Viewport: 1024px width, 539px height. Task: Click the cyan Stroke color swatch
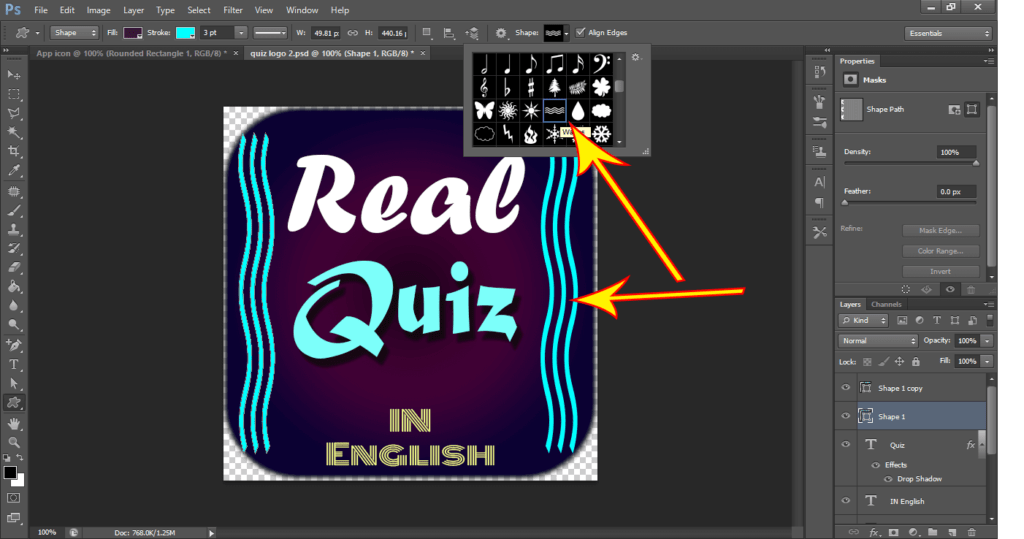coord(185,33)
